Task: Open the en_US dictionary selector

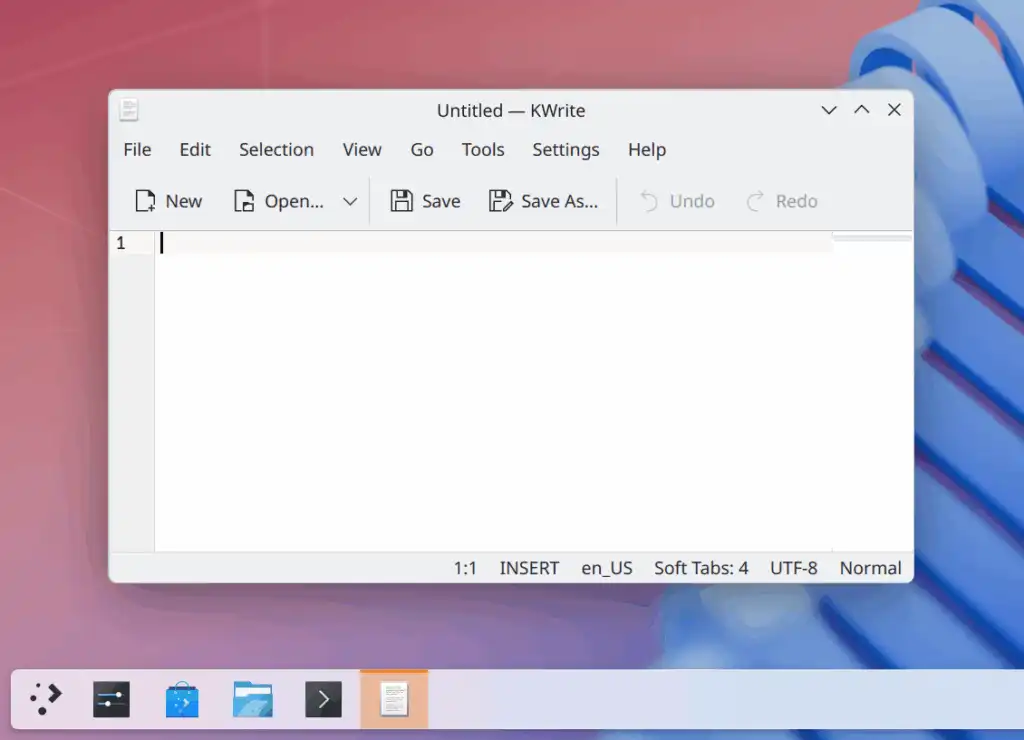Action: pyautogui.click(x=607, y=568)
